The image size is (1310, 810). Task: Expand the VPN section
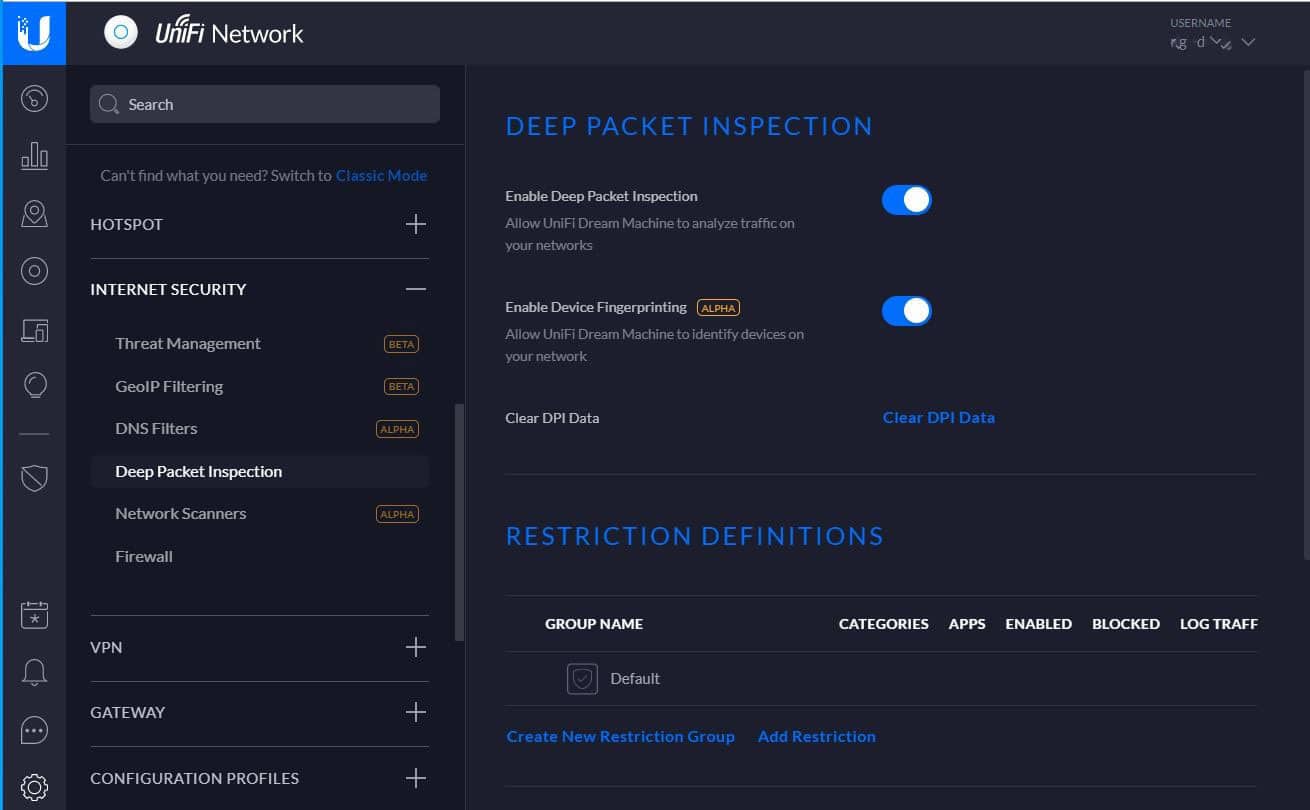(x=416, y=647)
